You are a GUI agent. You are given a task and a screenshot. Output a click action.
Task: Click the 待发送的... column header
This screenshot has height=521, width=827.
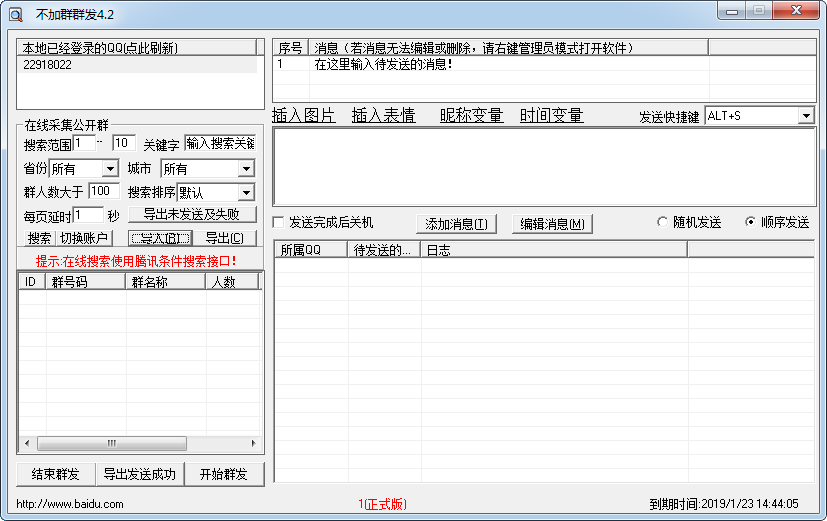click(384, 249)
